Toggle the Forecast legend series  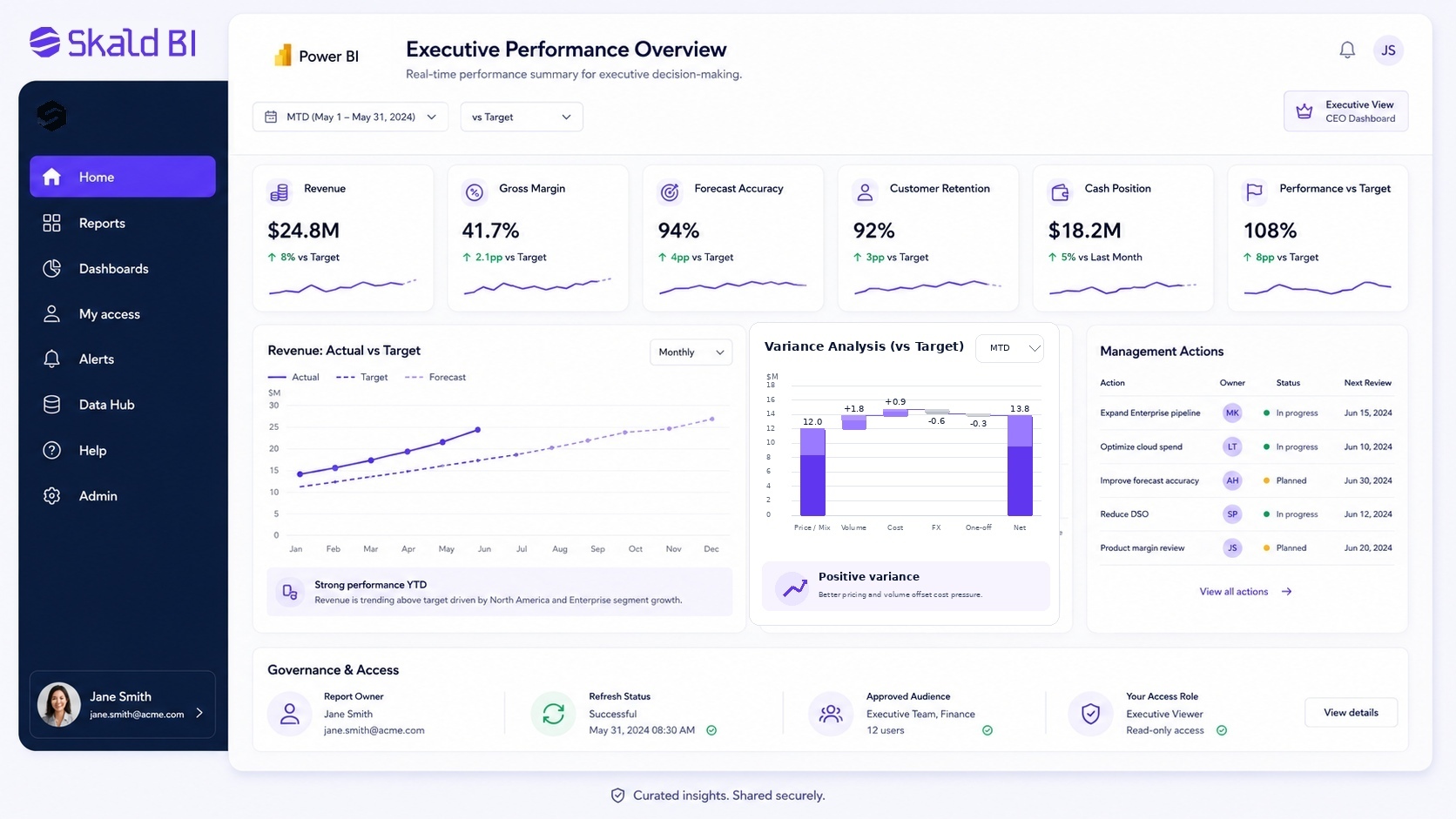pyautogui.click(x=435, y=377)
